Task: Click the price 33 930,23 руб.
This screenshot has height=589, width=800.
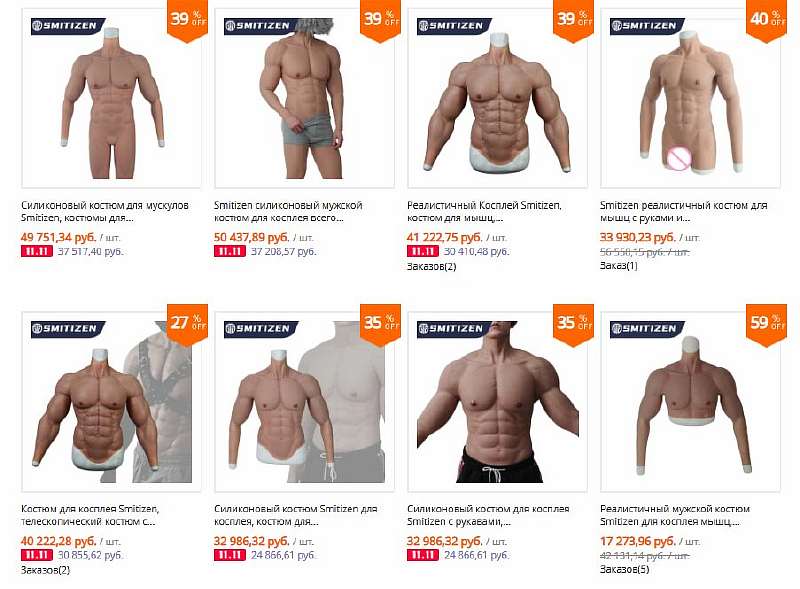Action: tap(637, 237)
